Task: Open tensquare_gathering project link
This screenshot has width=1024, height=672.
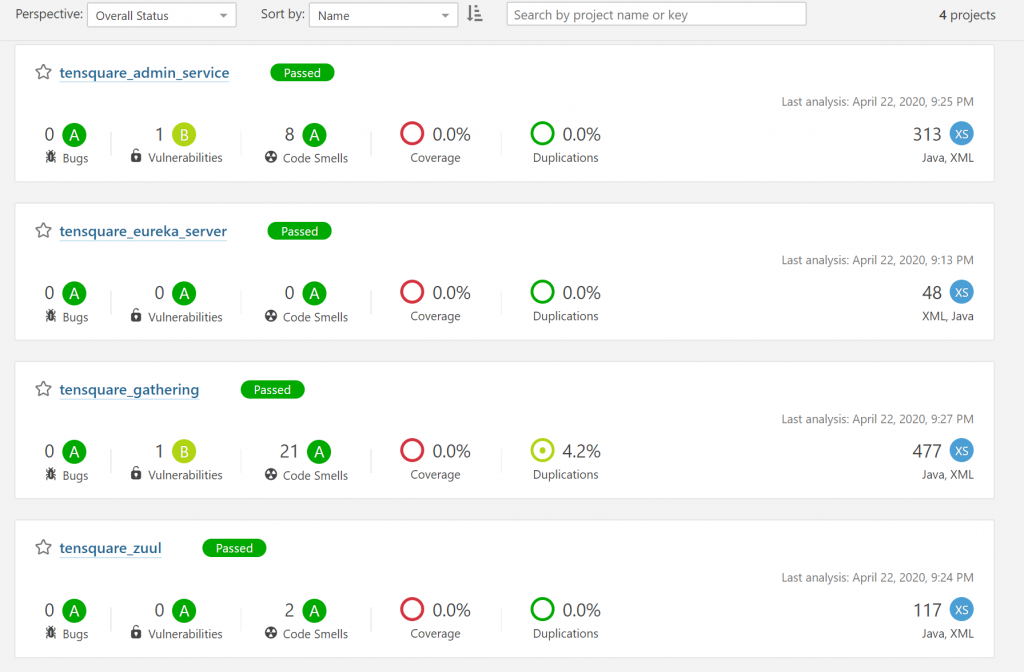Action: [129, 390]
